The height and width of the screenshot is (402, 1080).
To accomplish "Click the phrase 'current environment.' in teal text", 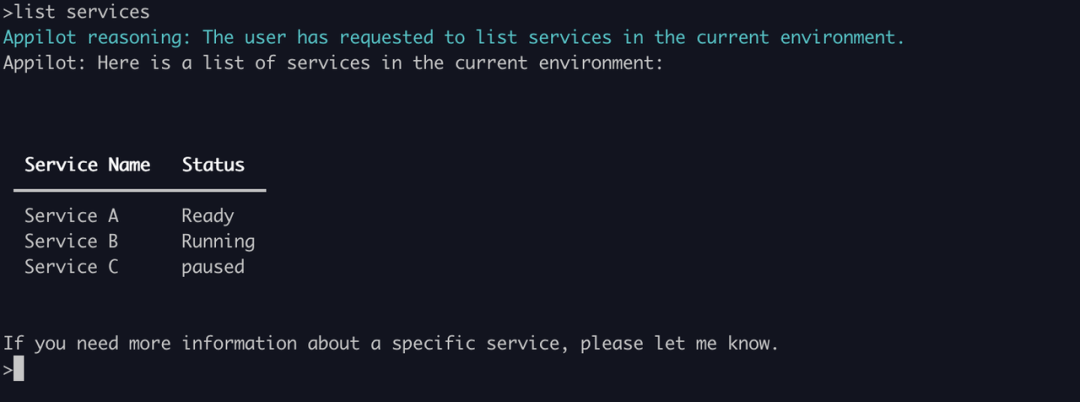I will point(800,37).
